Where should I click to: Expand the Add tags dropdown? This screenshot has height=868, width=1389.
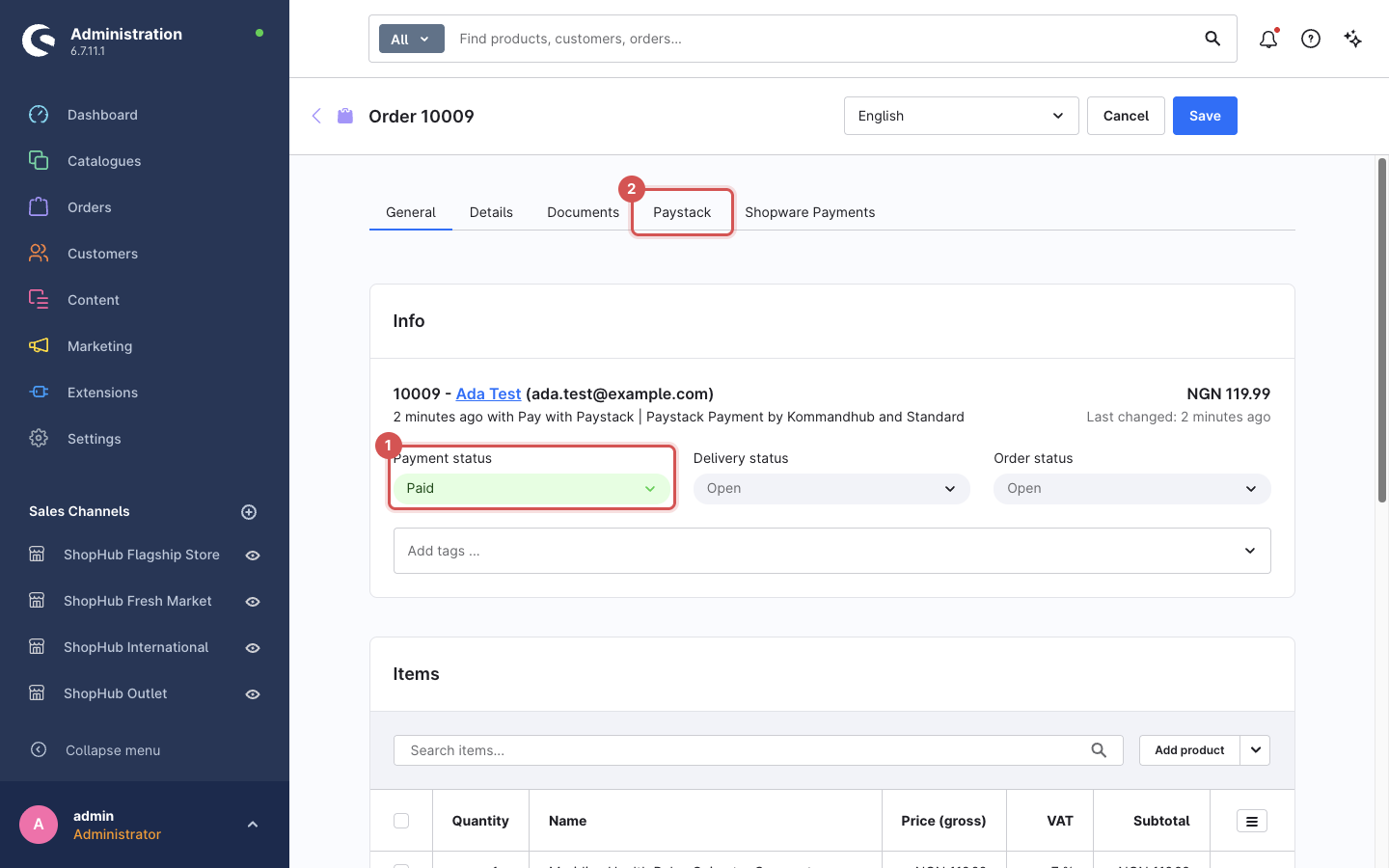point(1250,551)
